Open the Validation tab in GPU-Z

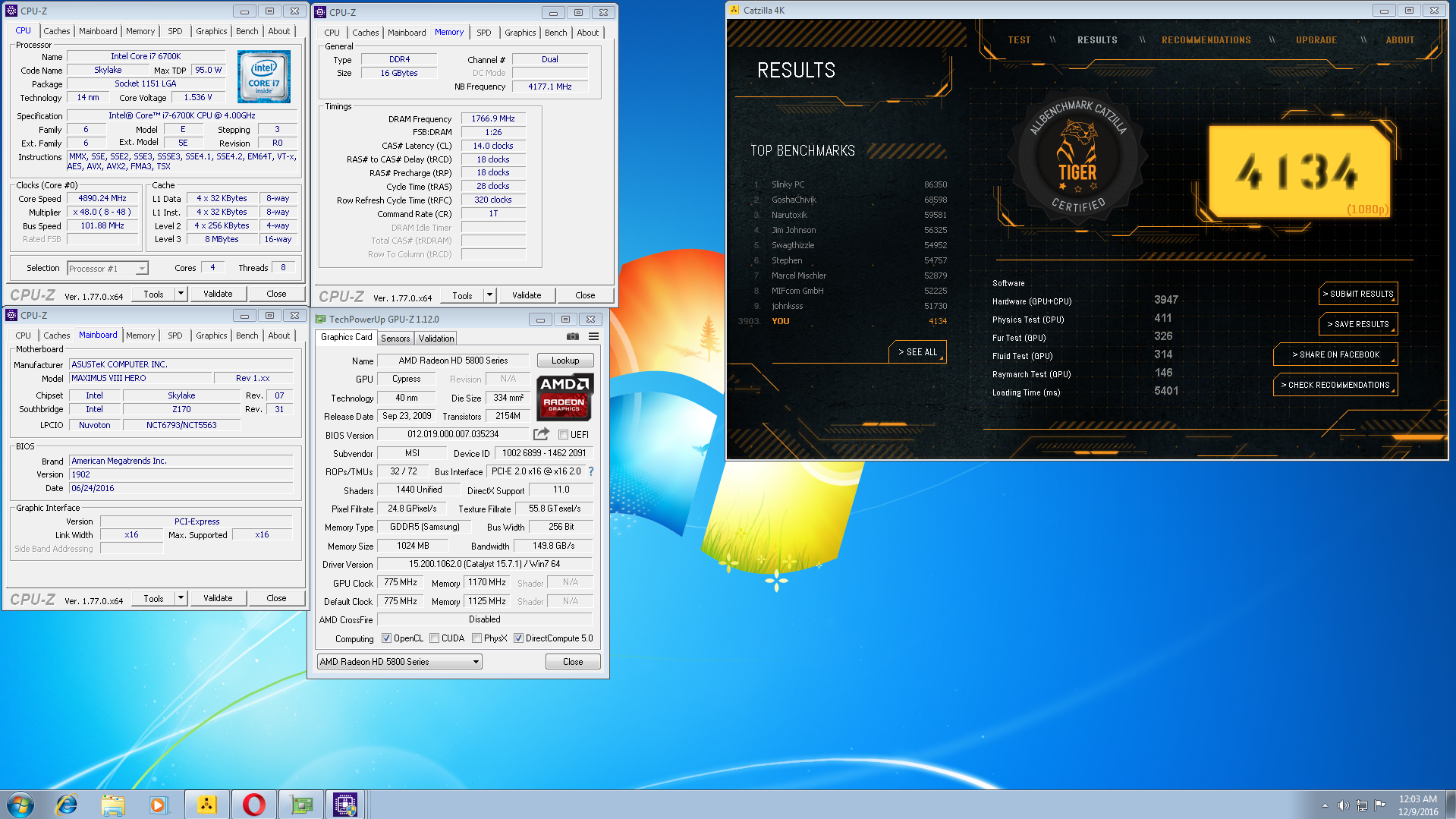(436, 339)
